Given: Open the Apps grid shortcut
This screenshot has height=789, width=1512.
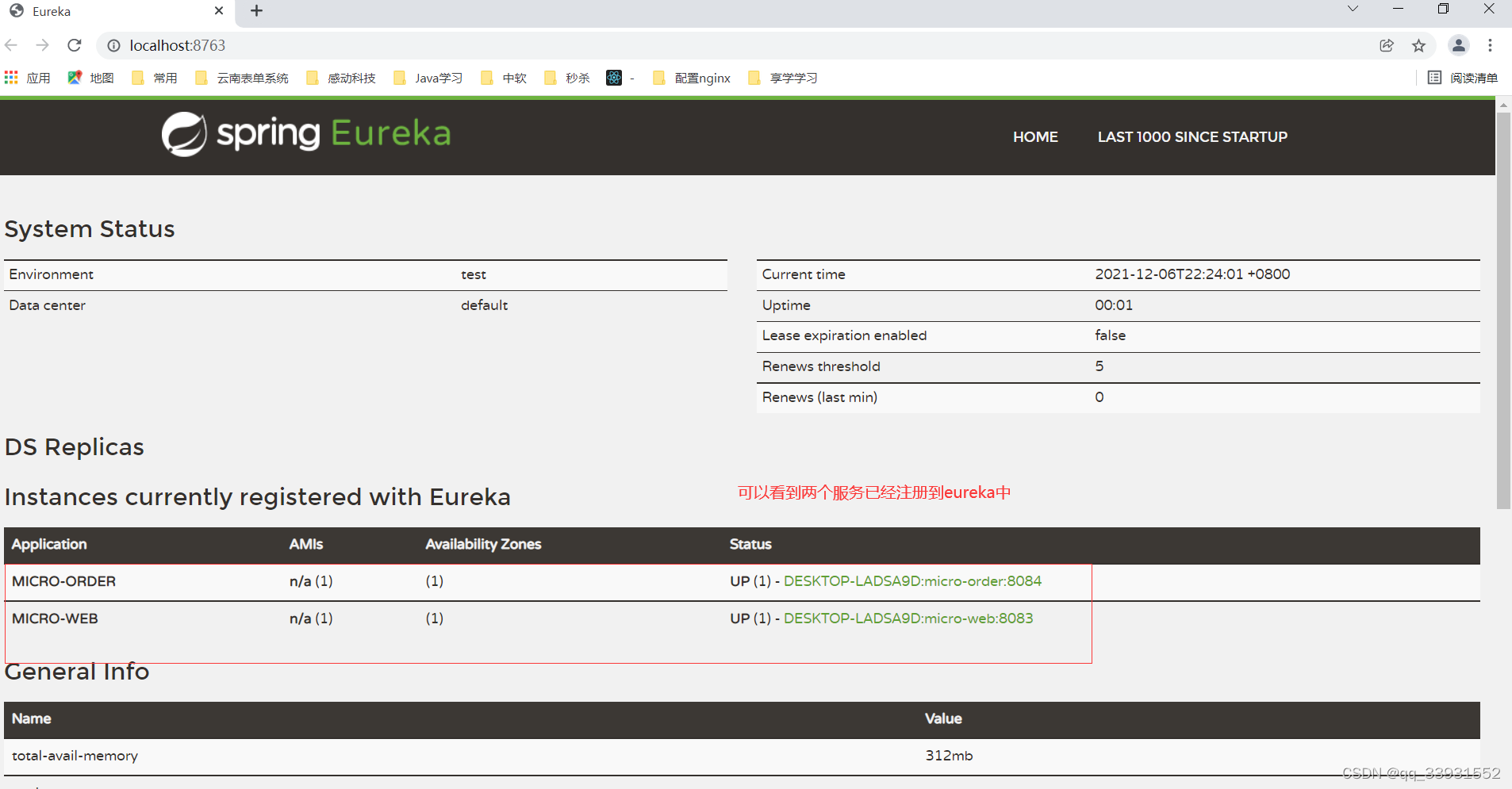Looking at the screenshot, I should 28,78.
